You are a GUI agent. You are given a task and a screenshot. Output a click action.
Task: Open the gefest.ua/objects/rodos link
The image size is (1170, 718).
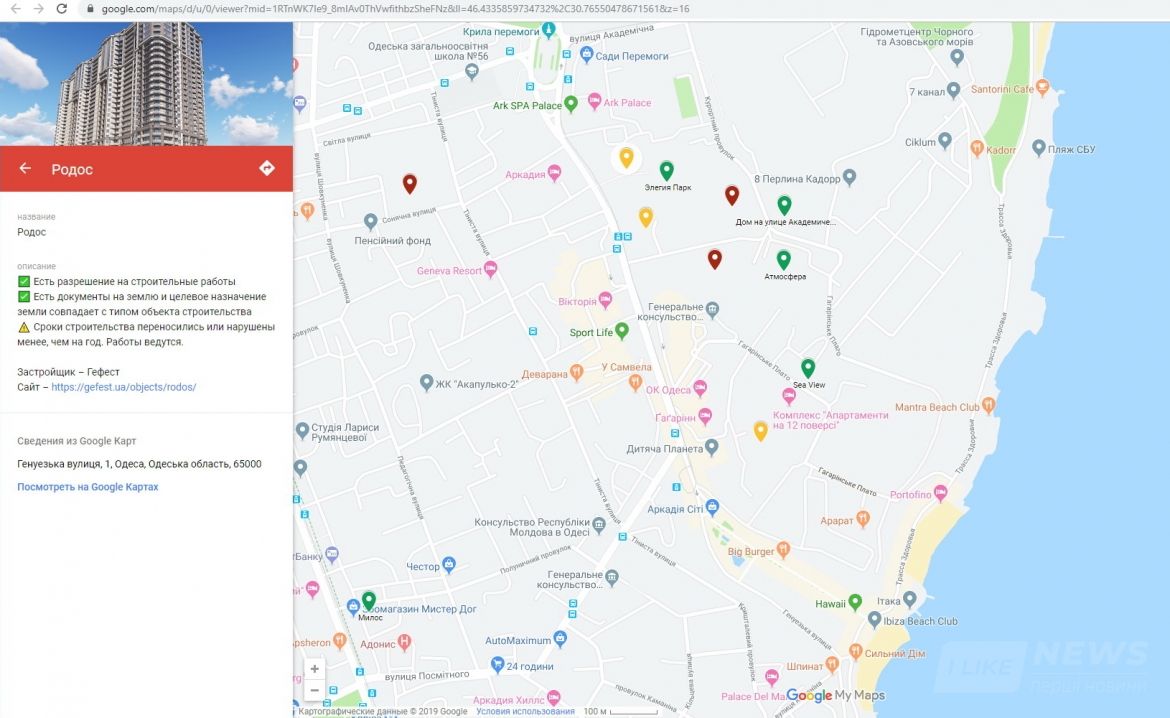(123, 387)
